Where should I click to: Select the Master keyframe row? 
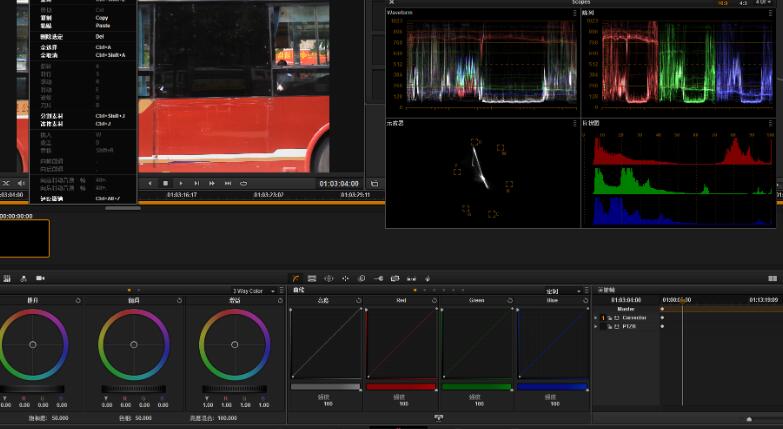626,309
